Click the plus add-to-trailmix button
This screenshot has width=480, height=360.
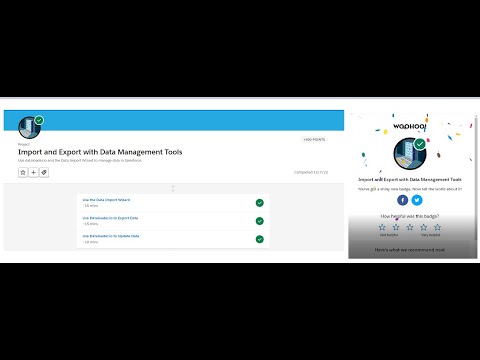(x=34, y=172)
